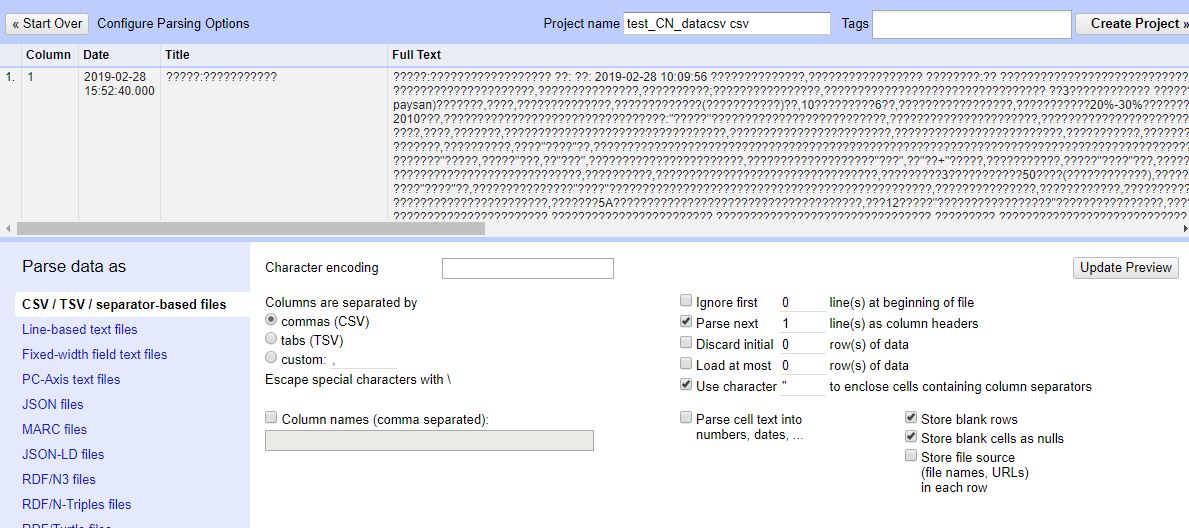Toggle Store blank cells as nulls checkbox

point(911,437)
